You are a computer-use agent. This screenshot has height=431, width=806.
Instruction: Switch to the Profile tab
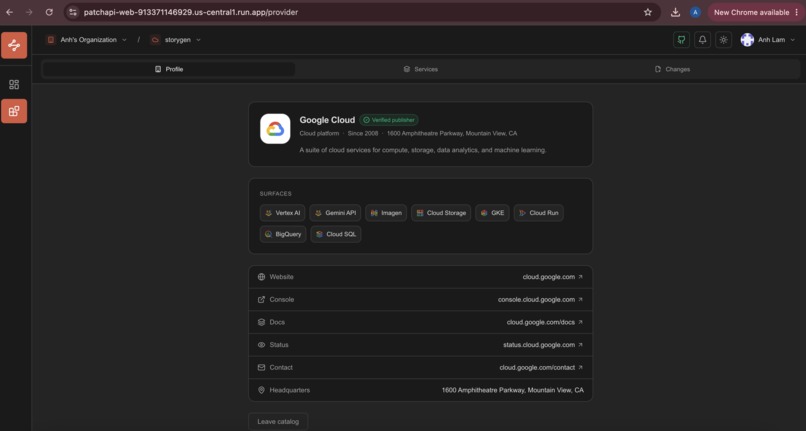(169, 69)
